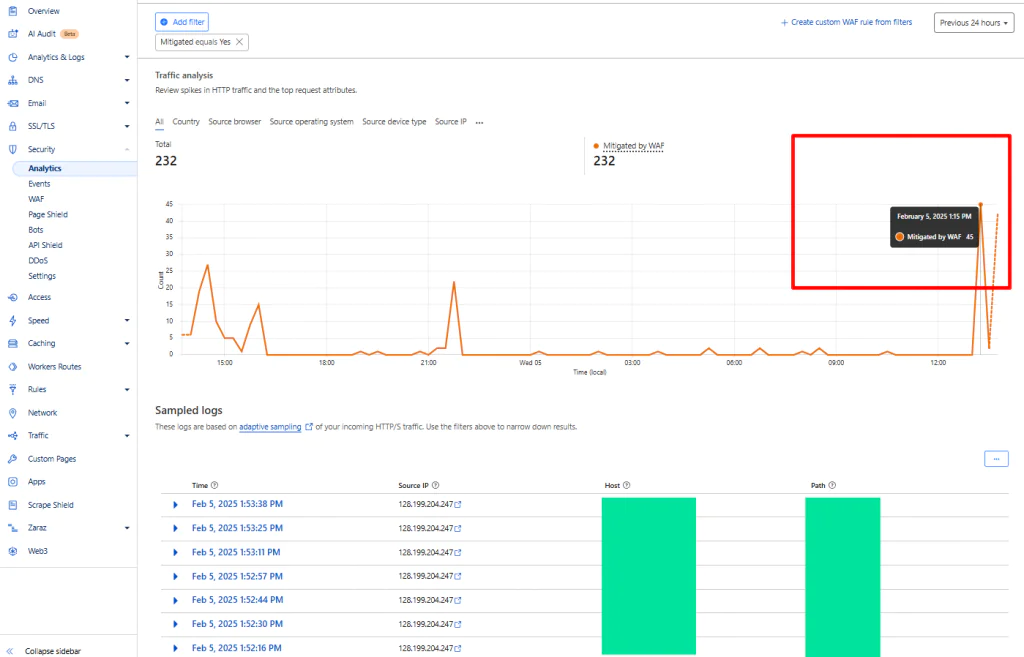Click the Feb 5, 2025 1:52:30 PM entry
Viewport: 1024px width, 657px height.
pos(237,624)
